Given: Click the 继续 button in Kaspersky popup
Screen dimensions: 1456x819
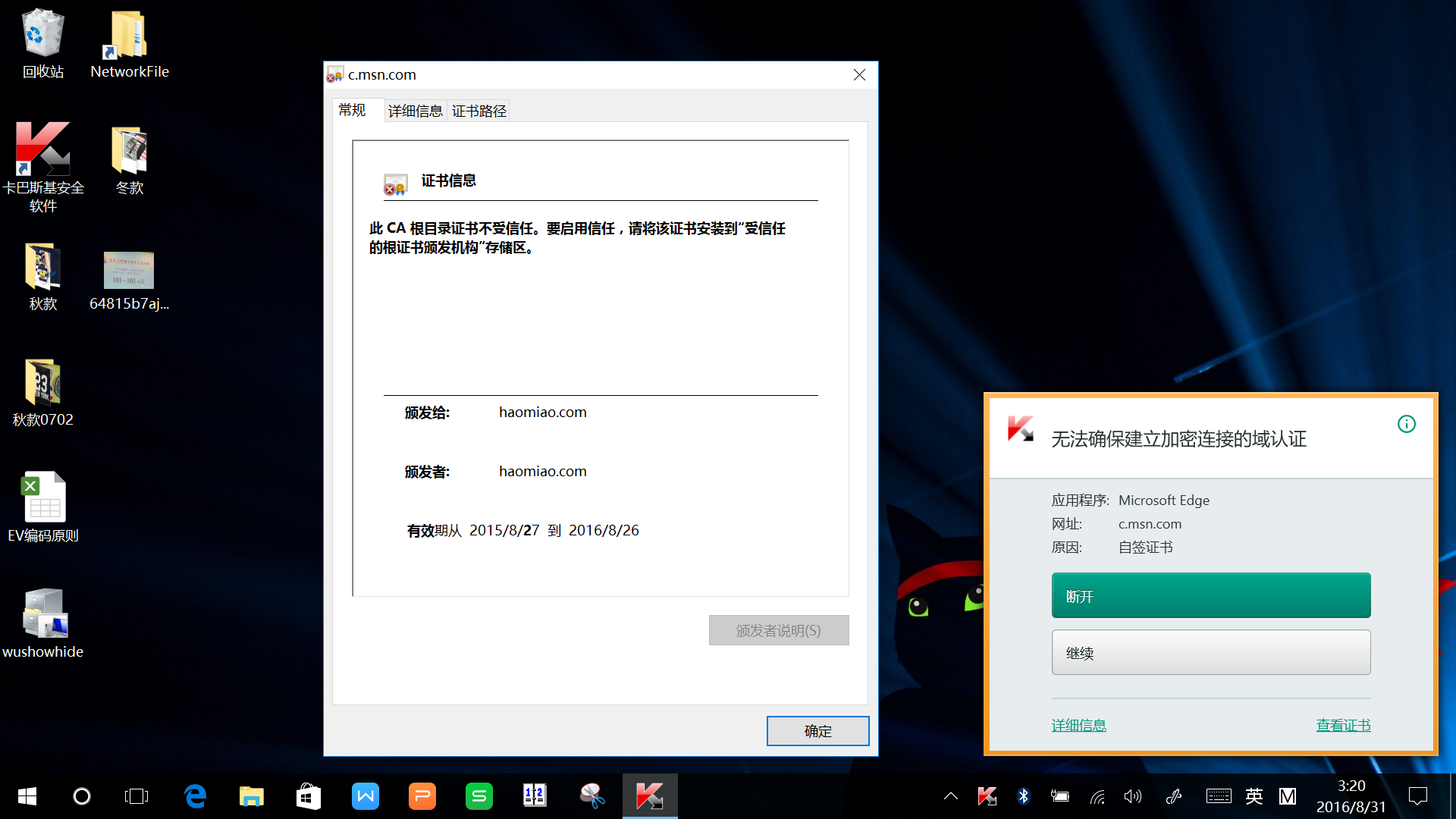Looking at the screenshot, I should tap(1211, 652).
